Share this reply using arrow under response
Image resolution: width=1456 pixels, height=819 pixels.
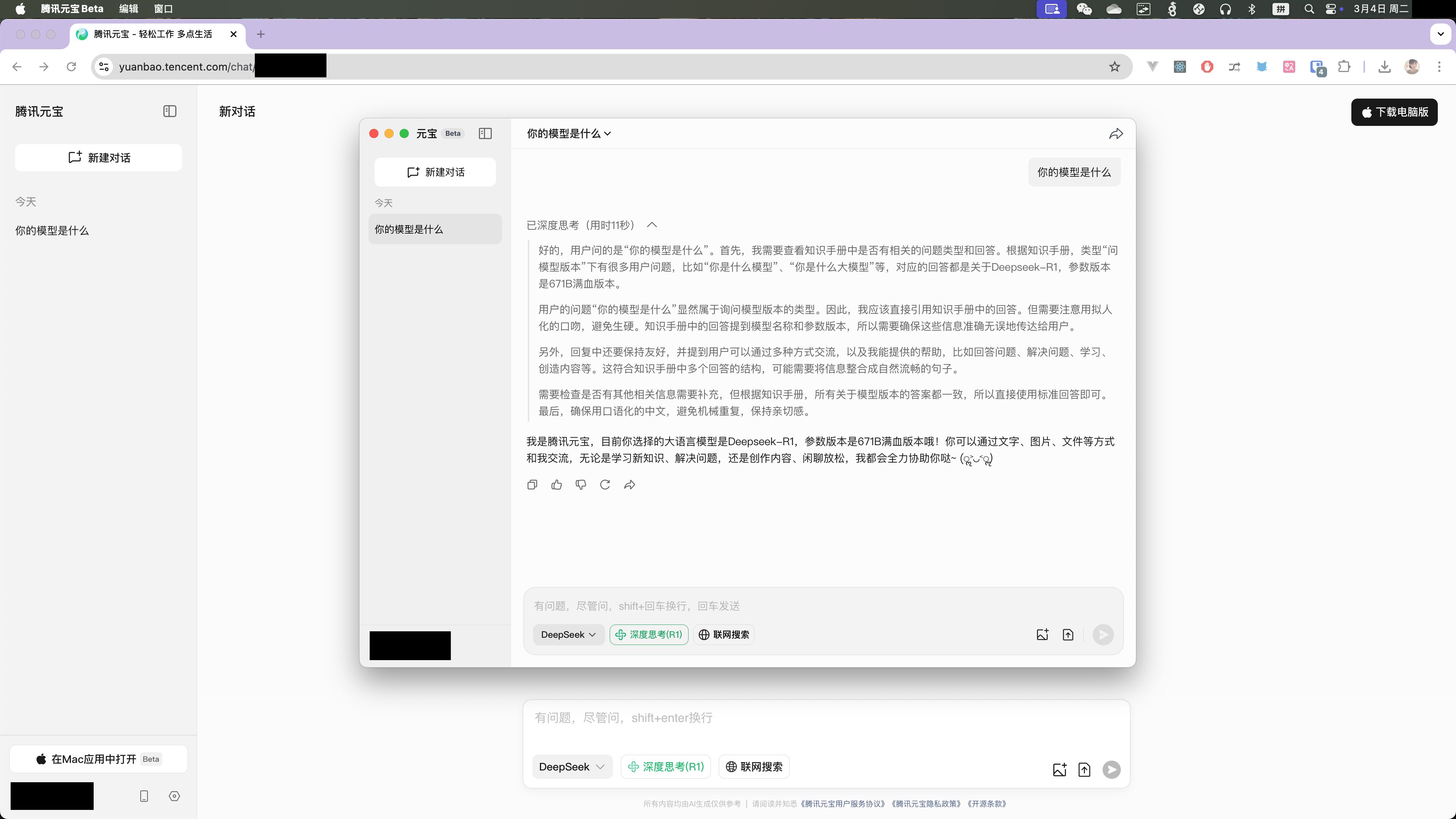coord(630,485)
